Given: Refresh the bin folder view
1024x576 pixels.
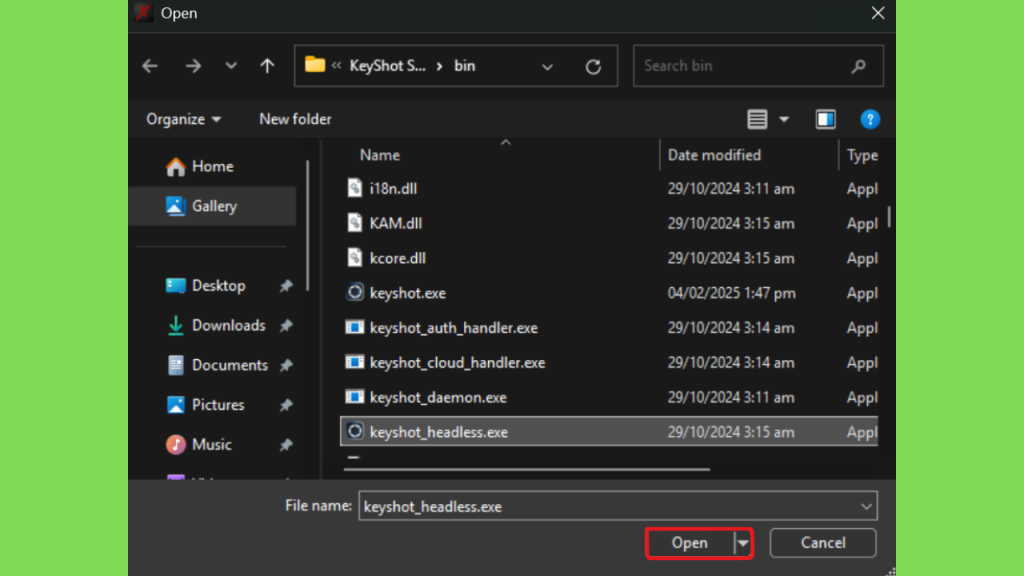Looking at the screenshot, I should [593, 67].
